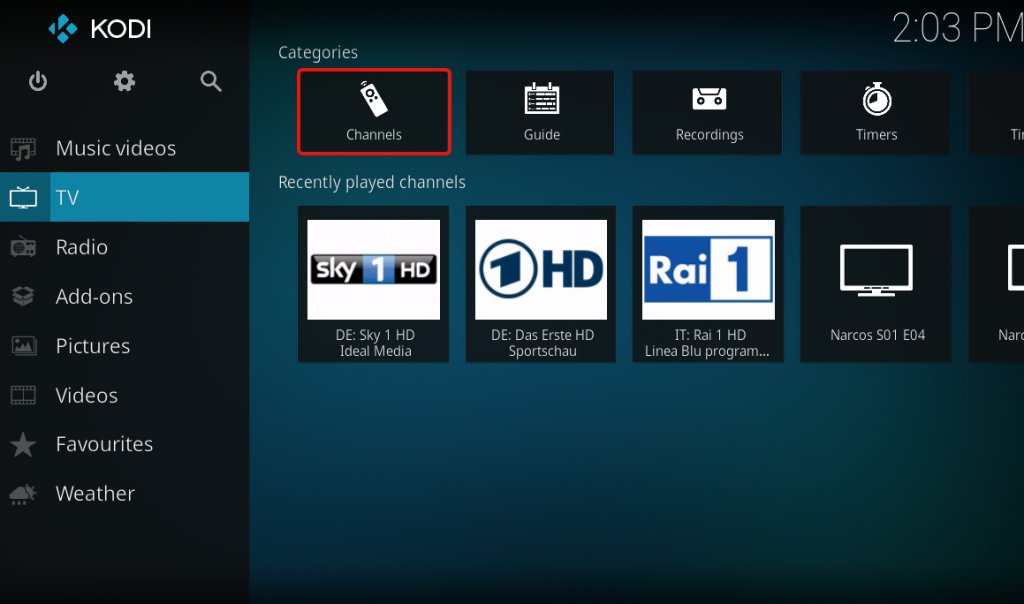Click the TV icon in sidebar
This screenshot has width=1024, height=604.
coord(24,197)
